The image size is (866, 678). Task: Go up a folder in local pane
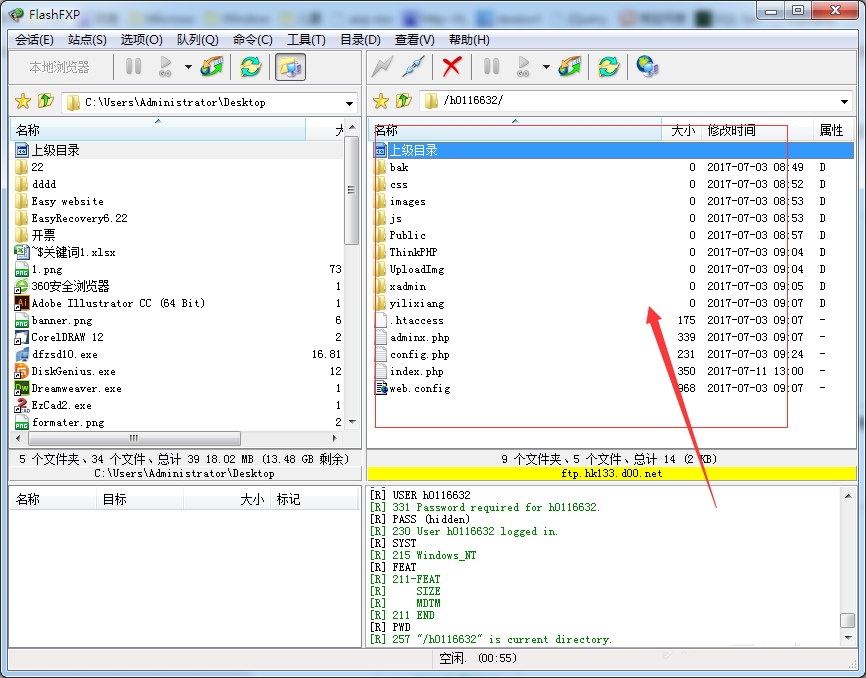tap(46, 101)
